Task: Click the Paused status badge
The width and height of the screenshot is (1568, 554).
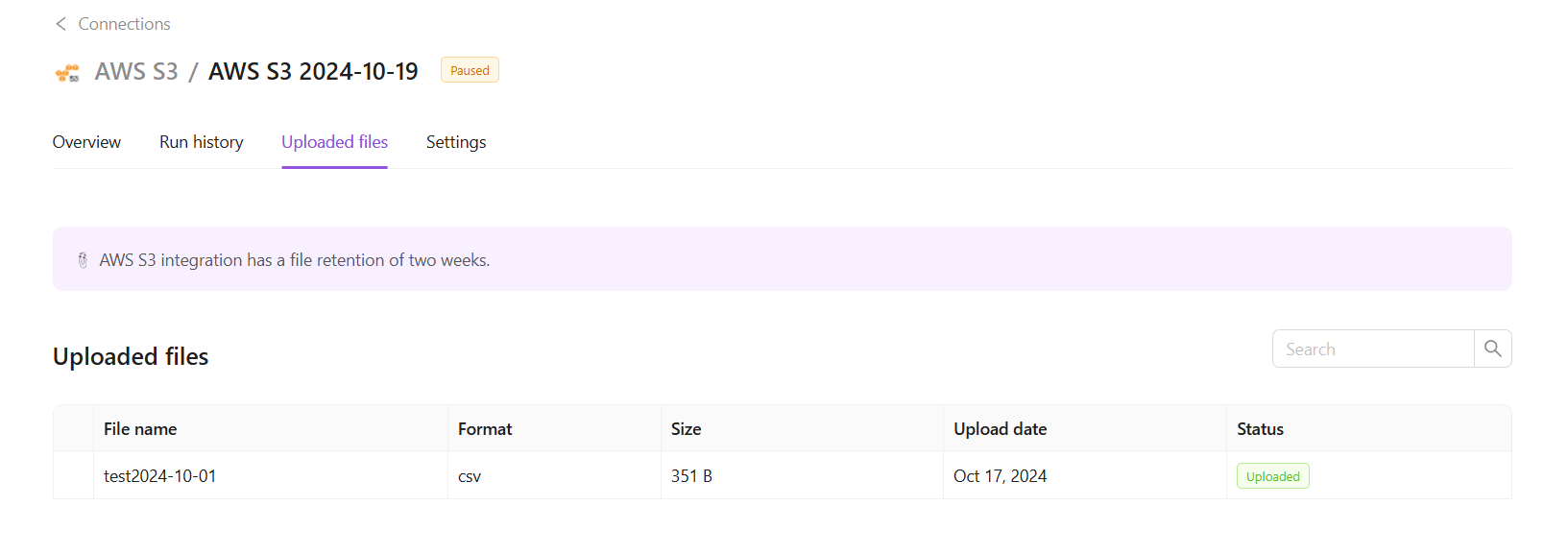Action: 470,70
